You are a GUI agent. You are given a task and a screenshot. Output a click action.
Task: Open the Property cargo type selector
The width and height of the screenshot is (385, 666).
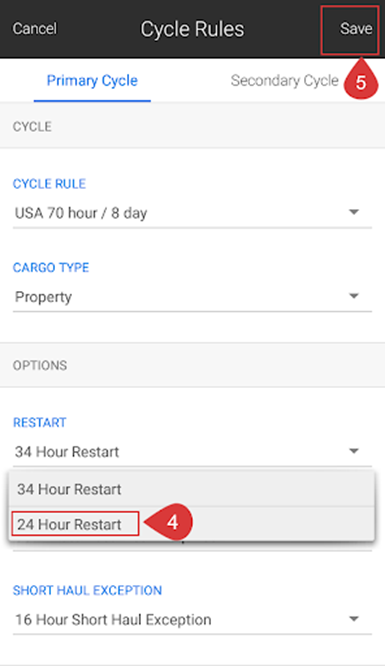tap(192, 297)
